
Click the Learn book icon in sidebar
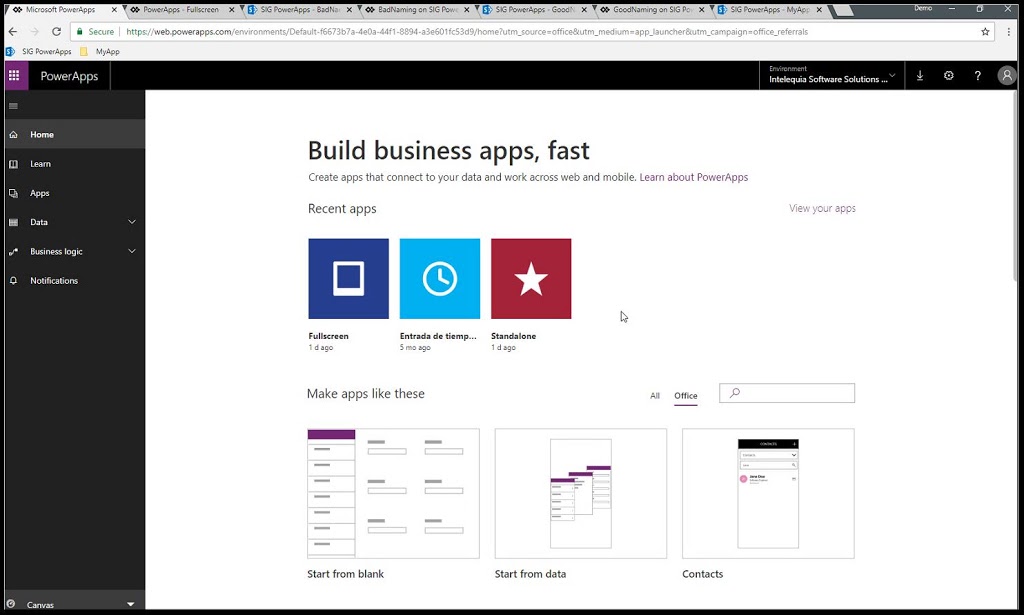pos(14,164)
